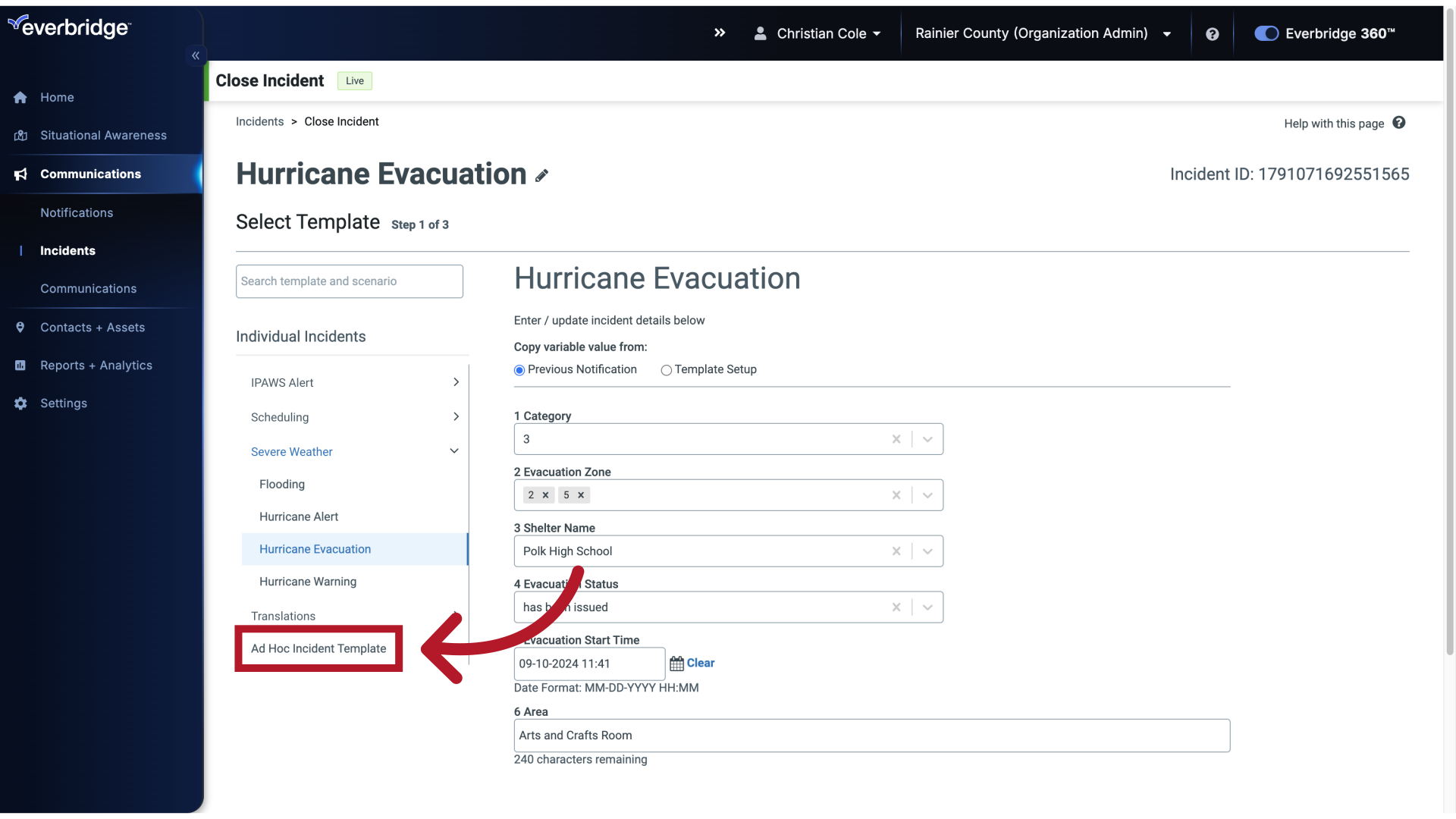
Task: Expand the Evacuation Status dropdown
Action: 927,607
